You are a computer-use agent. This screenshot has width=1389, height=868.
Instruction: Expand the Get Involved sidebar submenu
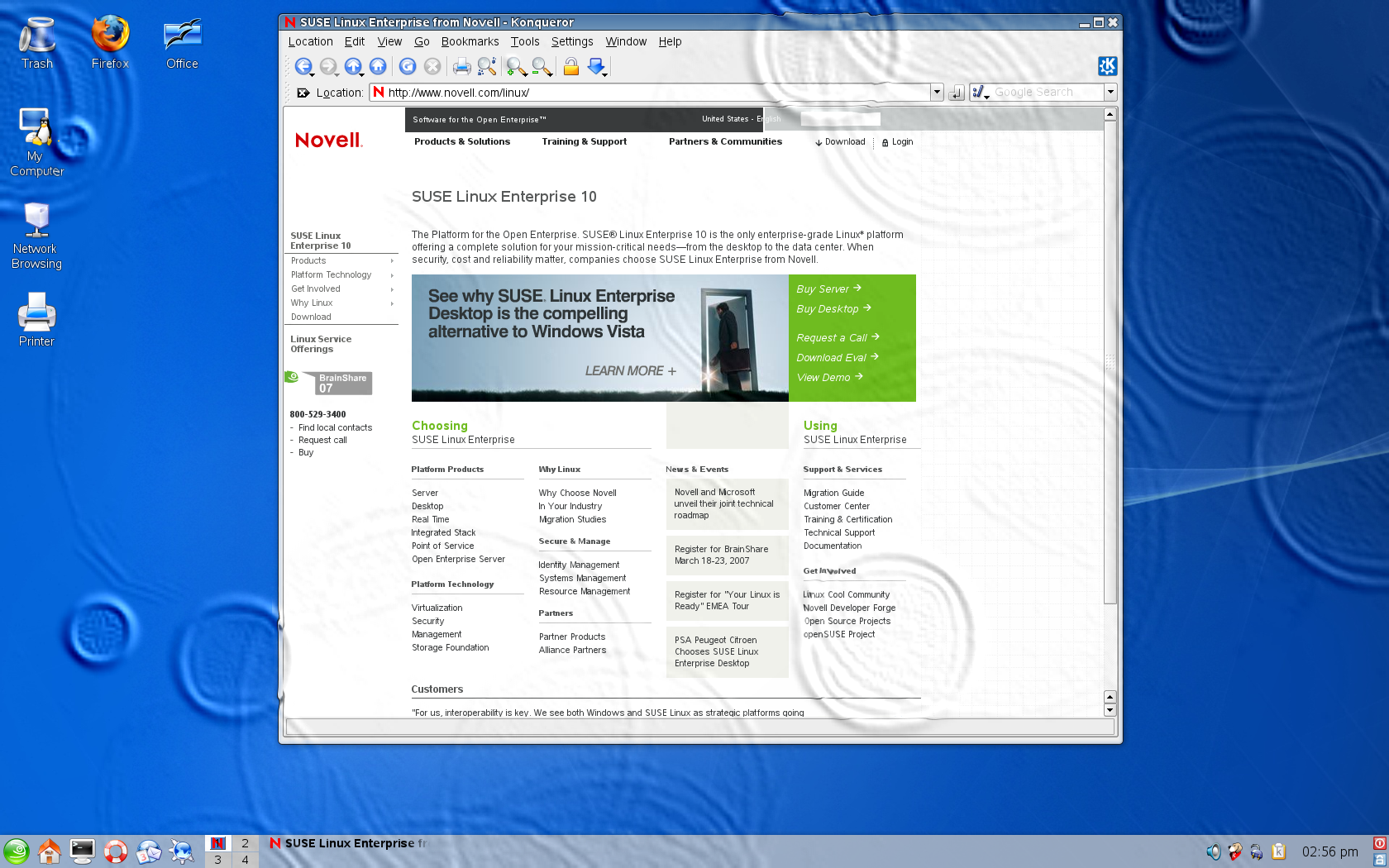point(392,289)
